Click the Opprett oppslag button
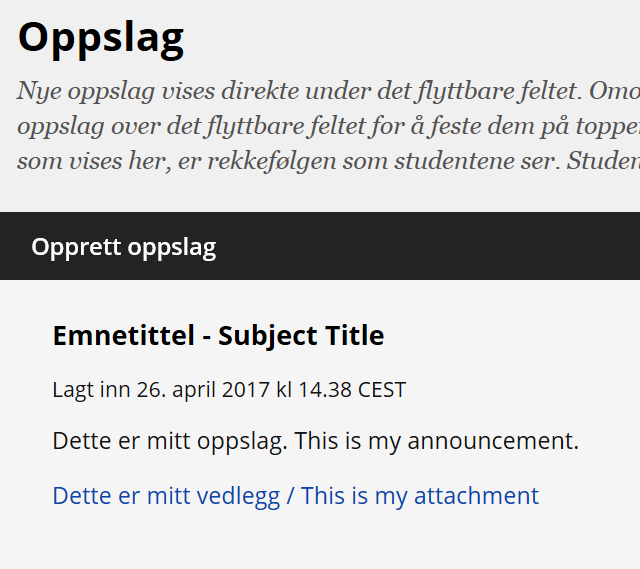 (124, 247)
